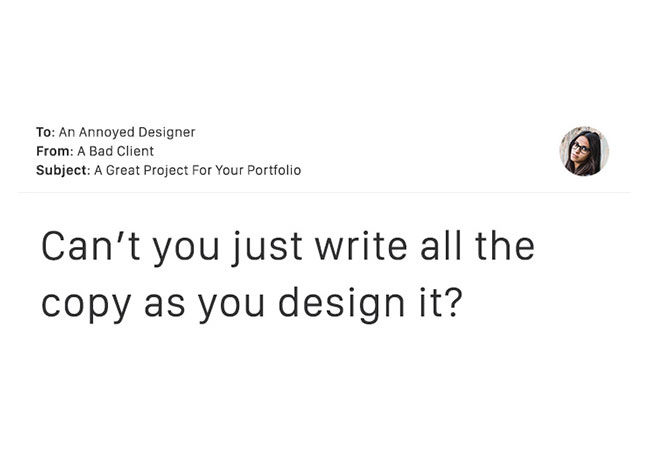The width and height of the screenshot is (650, 451).
Task: Select recipient "An Annoyed Designer"
Action: click(x=127, y=132)
